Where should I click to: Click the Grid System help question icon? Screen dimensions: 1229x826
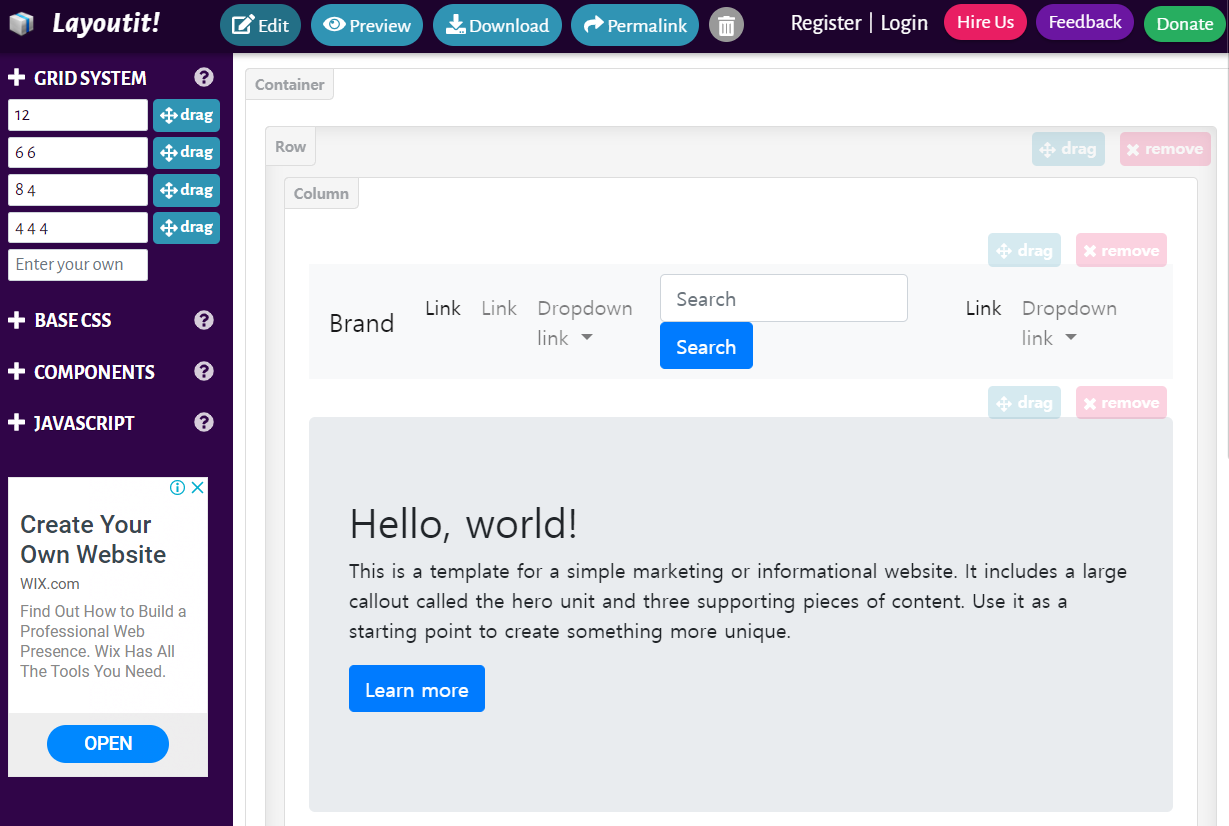pyautogui.click(x=204, y=77)
